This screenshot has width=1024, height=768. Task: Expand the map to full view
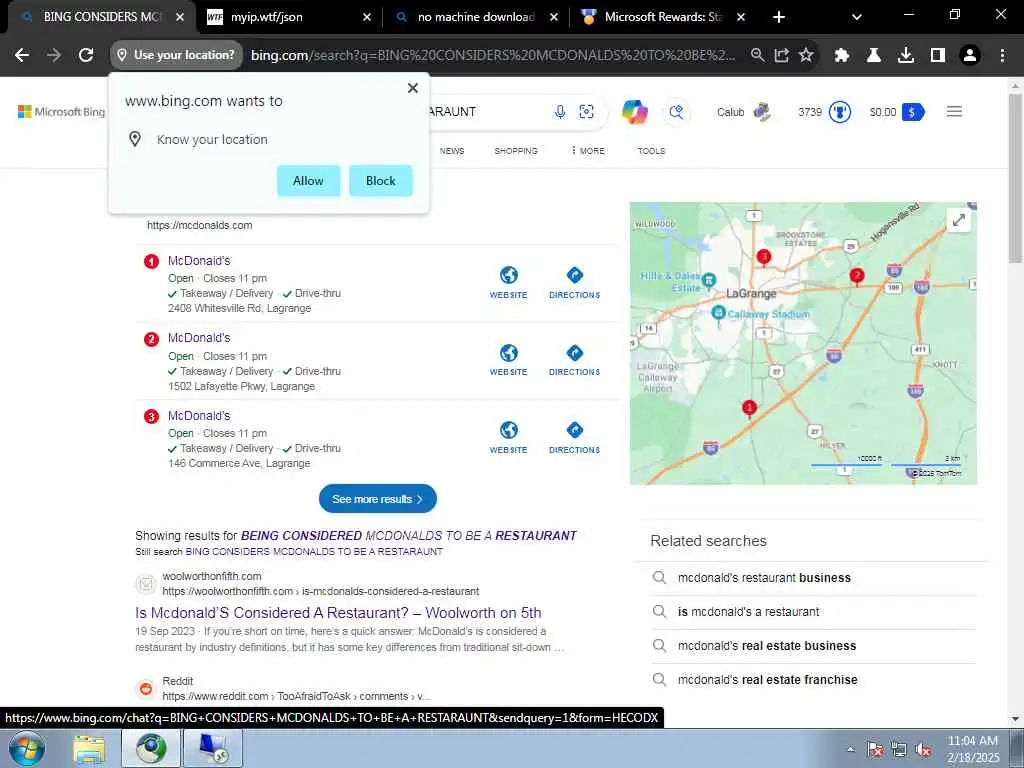click(x=959, y=220)
